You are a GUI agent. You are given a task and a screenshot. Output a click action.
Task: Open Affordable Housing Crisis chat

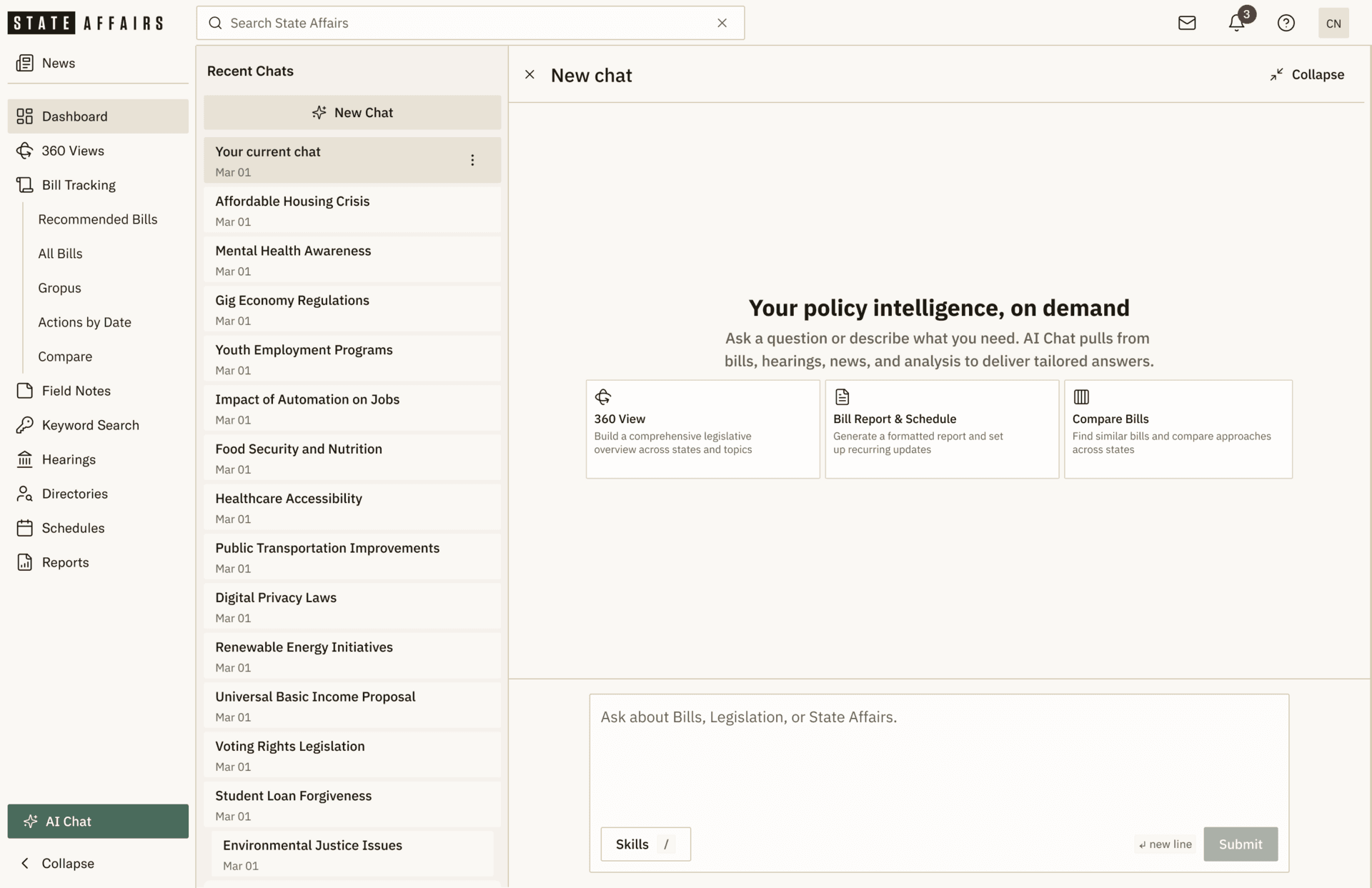tap(352, 210)
